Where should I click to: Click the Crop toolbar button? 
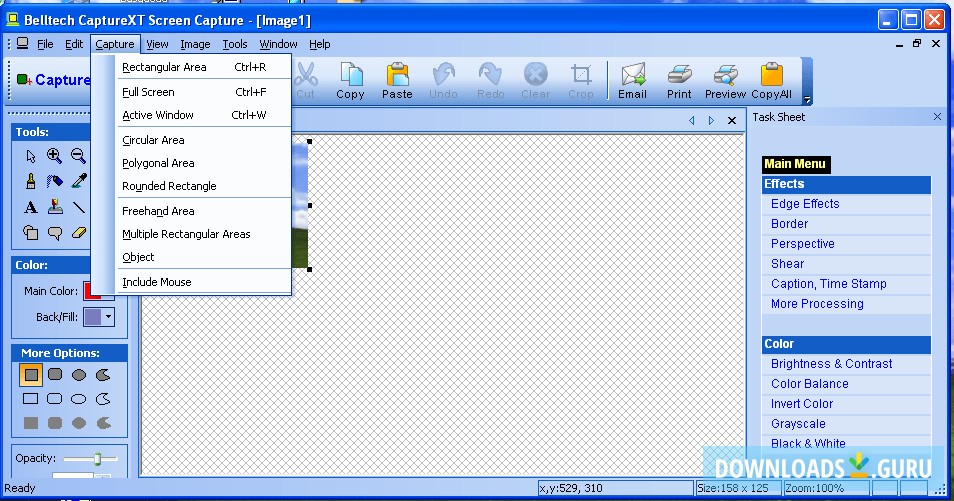(x=581, y=80)
